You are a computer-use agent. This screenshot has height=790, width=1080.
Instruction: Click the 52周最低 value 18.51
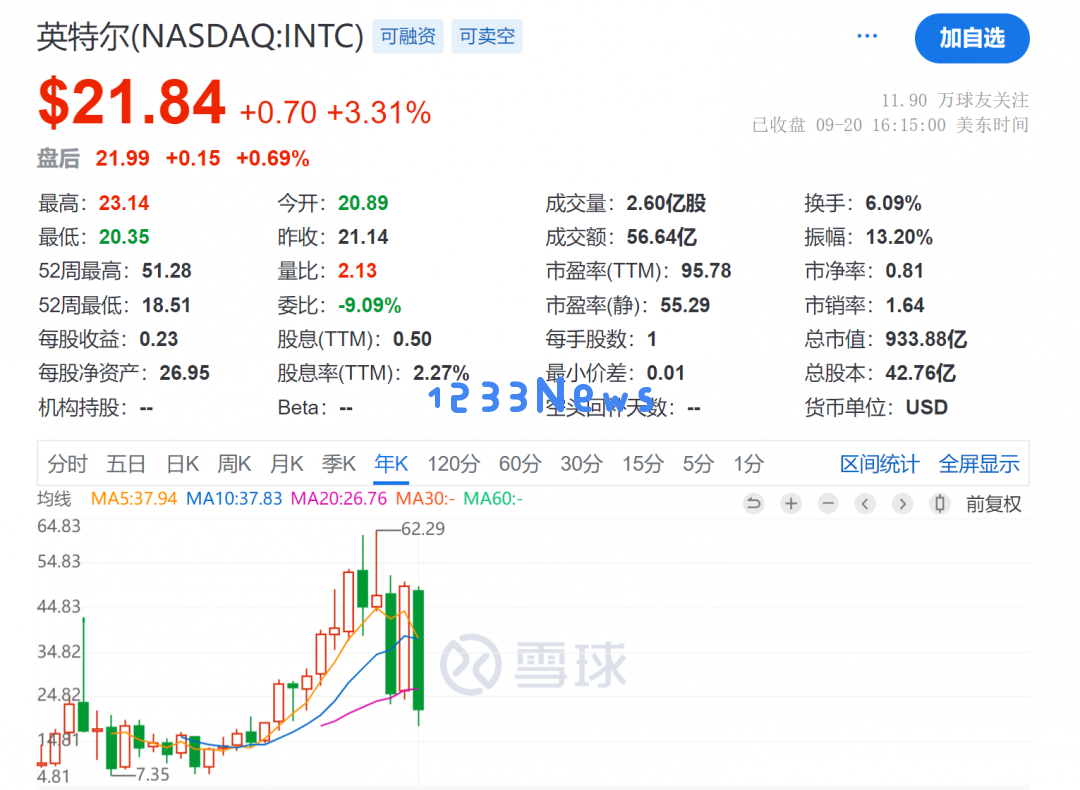(x=166, y=305)
